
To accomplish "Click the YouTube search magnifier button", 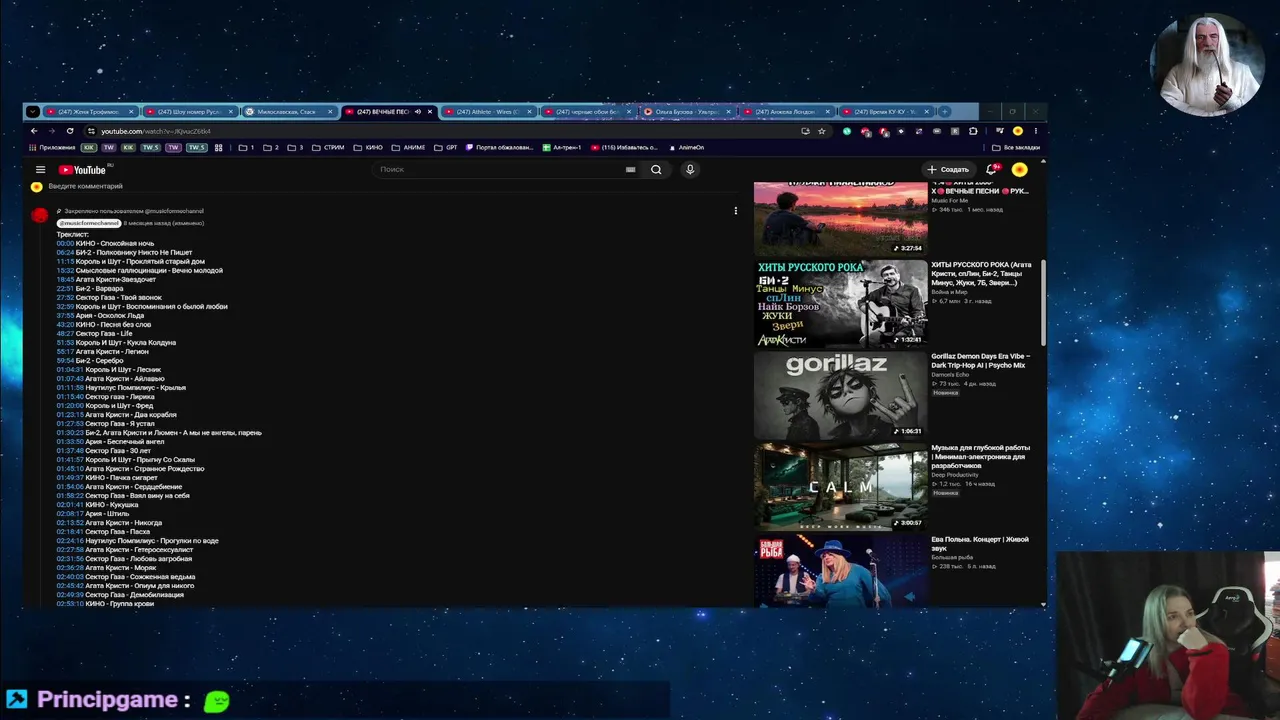I will [x=656, y=170].
